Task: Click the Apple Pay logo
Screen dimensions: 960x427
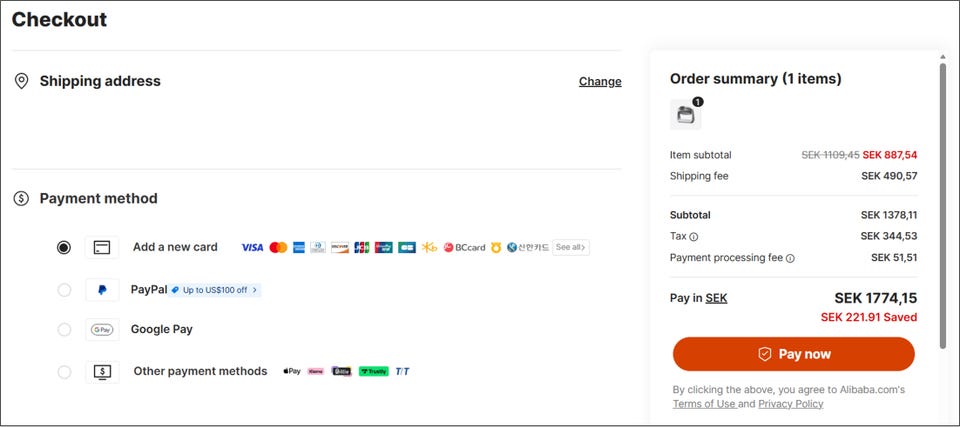Action: pos(292,371)
